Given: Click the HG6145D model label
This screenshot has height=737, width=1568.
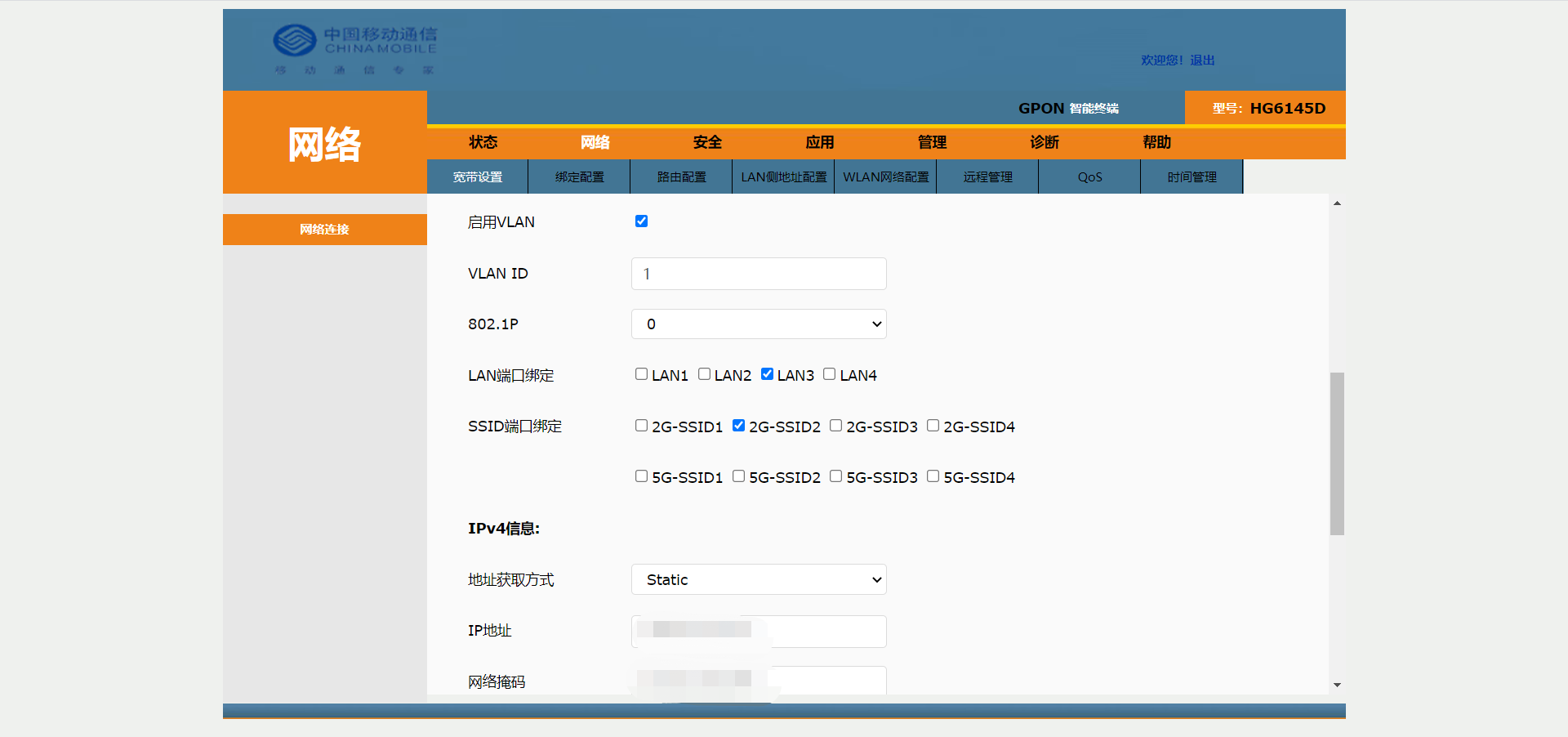Looking at the screenshot, I should click(x=1288, y=108).
